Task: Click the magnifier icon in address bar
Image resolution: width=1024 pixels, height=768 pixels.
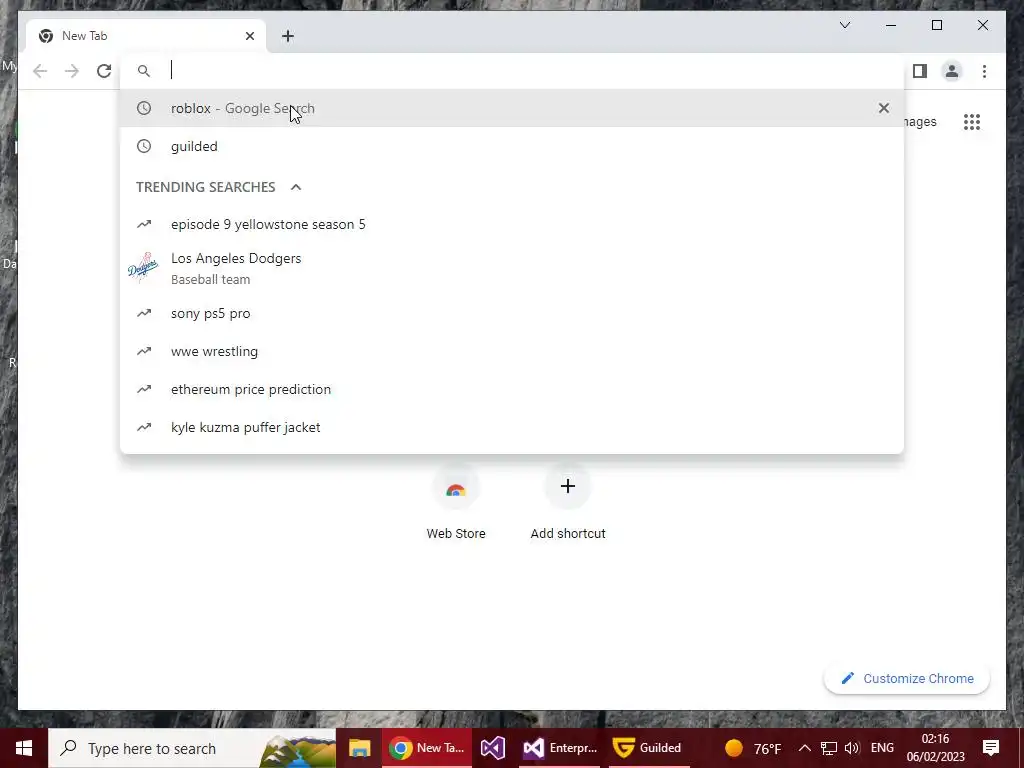Action: (144, 71)
